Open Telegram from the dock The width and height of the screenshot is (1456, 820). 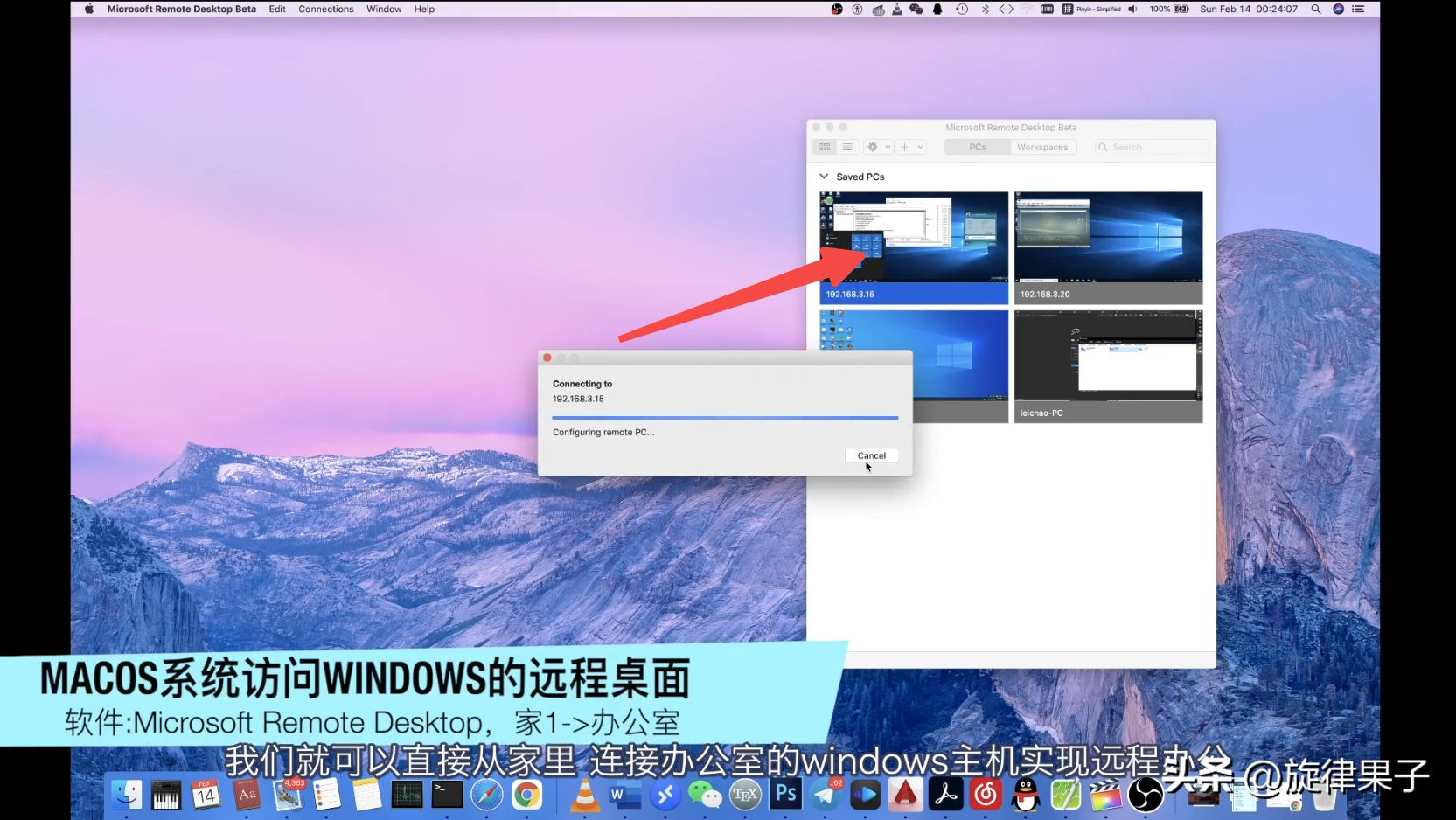(826, 794)
